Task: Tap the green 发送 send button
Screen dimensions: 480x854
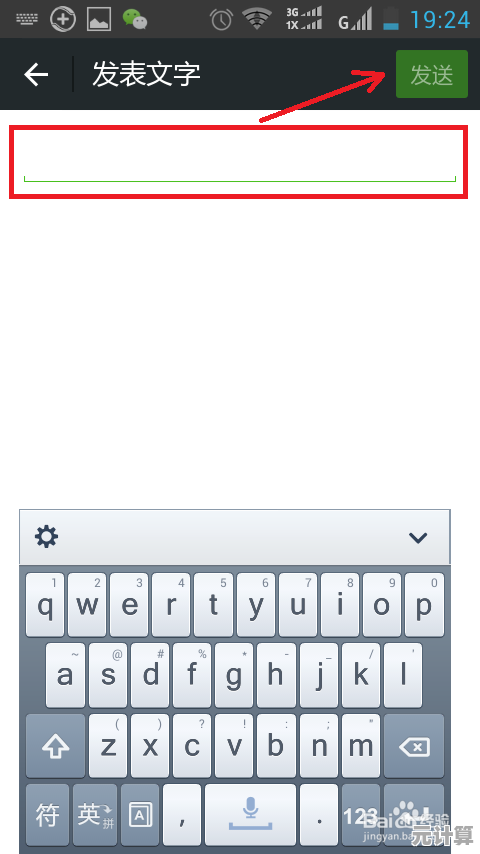Action: [x=432, y=74]
